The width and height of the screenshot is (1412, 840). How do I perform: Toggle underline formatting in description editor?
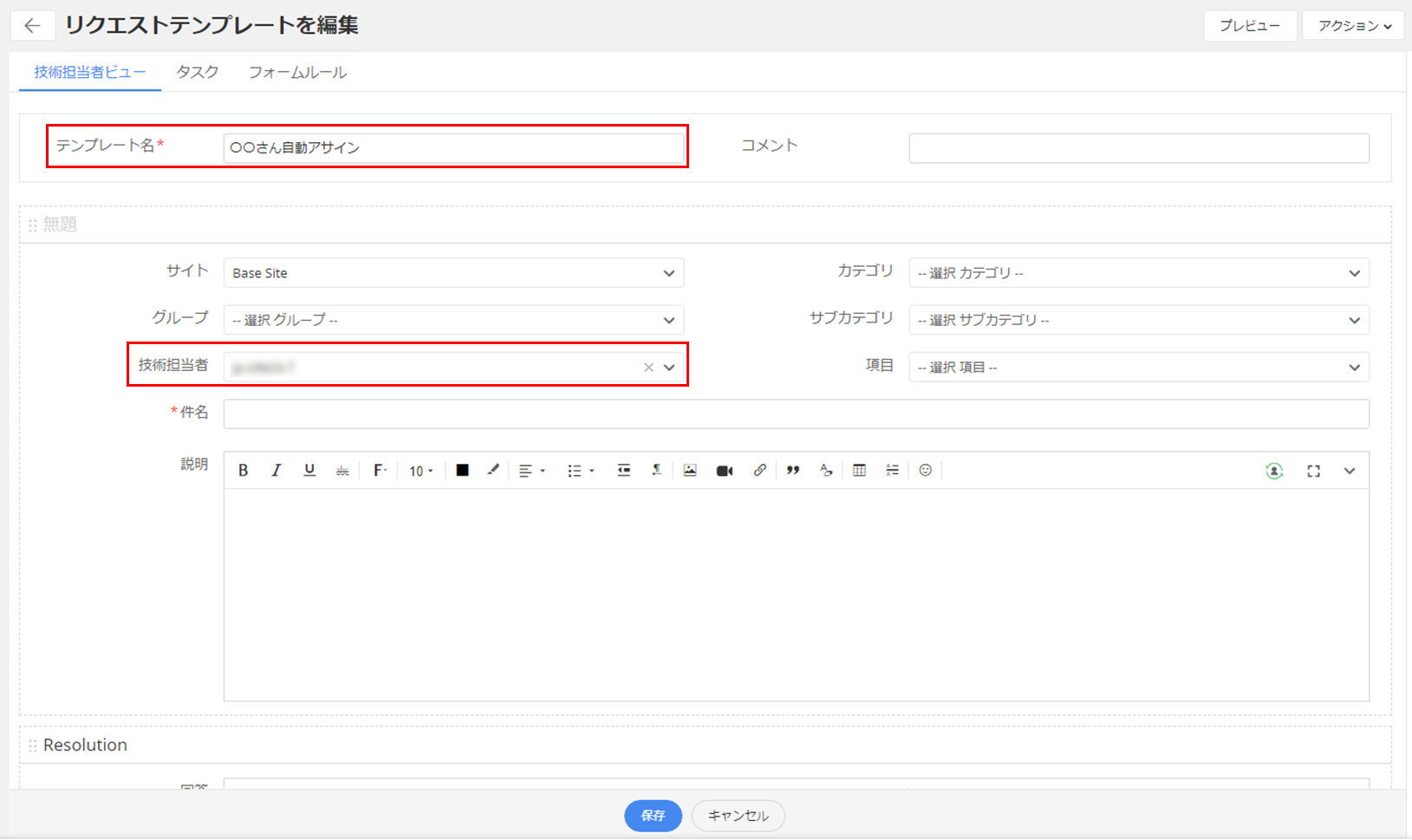click(309, 471)
